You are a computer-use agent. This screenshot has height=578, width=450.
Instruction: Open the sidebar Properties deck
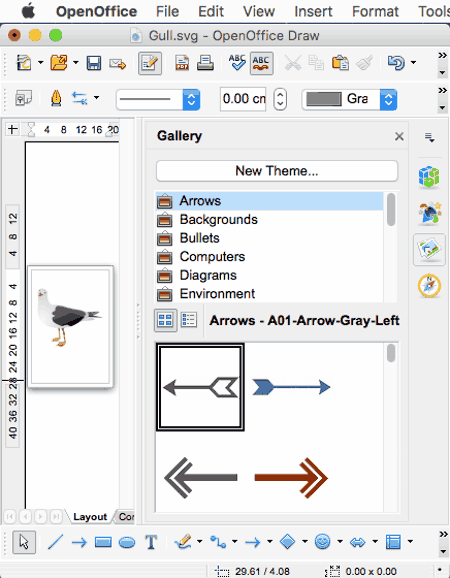[429, 177]
